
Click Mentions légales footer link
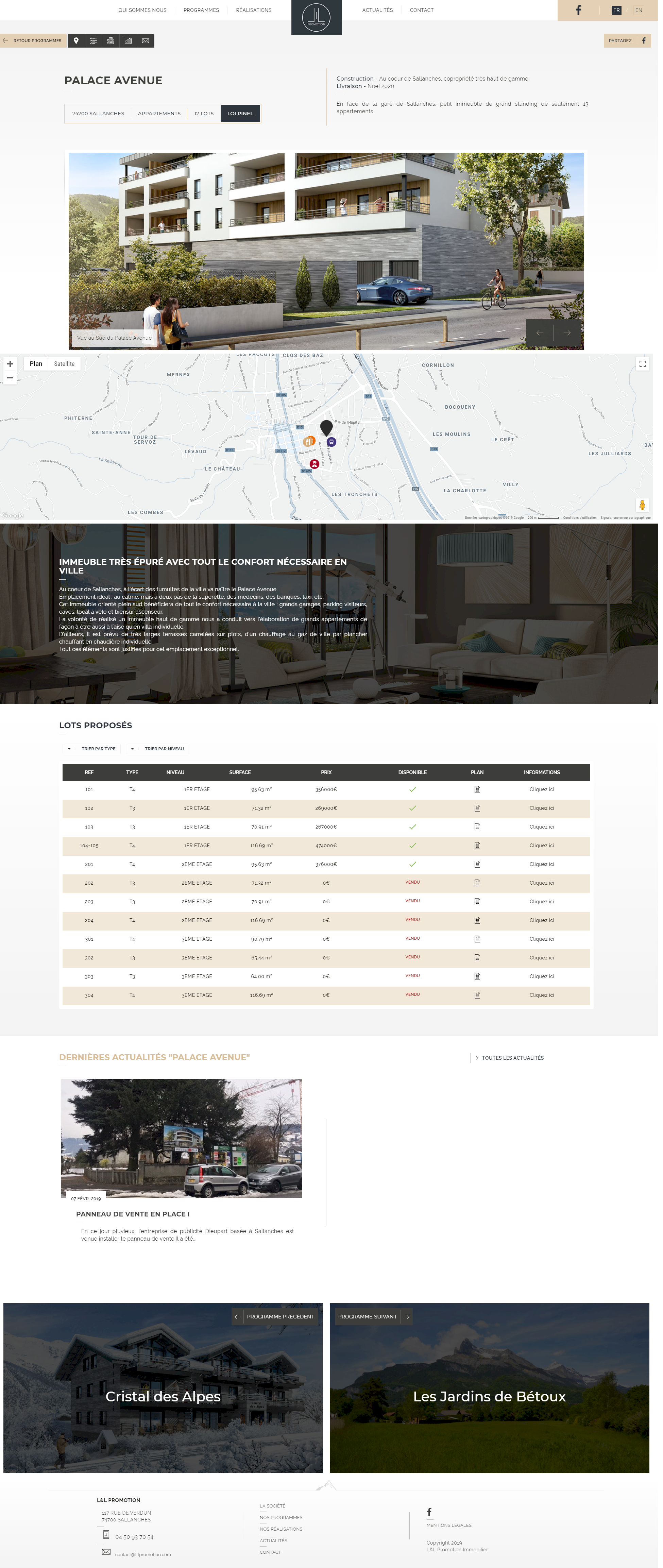449,1526
